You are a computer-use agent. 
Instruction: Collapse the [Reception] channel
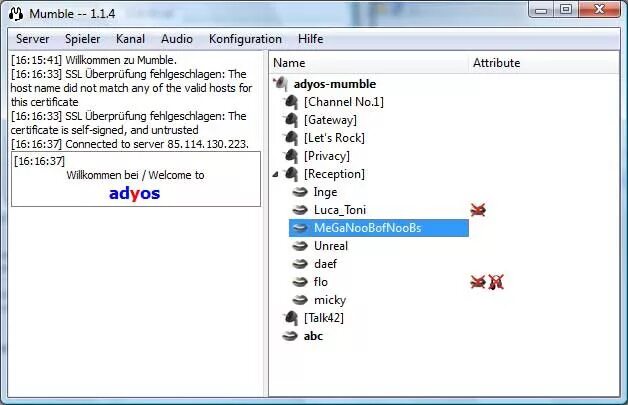click(x=276, y=174)
